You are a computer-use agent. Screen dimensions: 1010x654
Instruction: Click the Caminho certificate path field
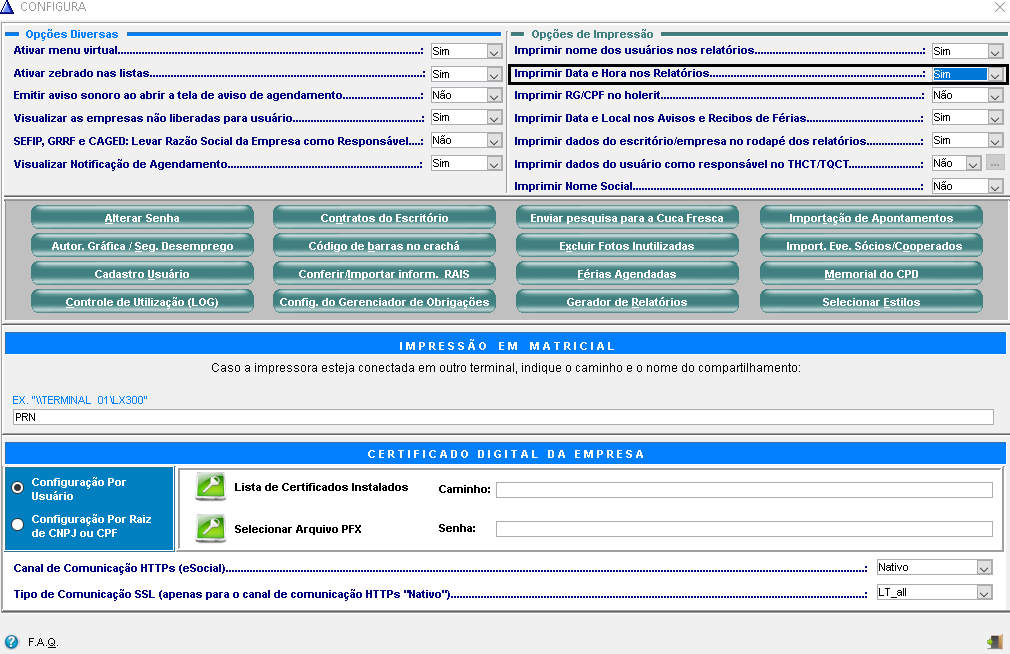tap(744, 490)
